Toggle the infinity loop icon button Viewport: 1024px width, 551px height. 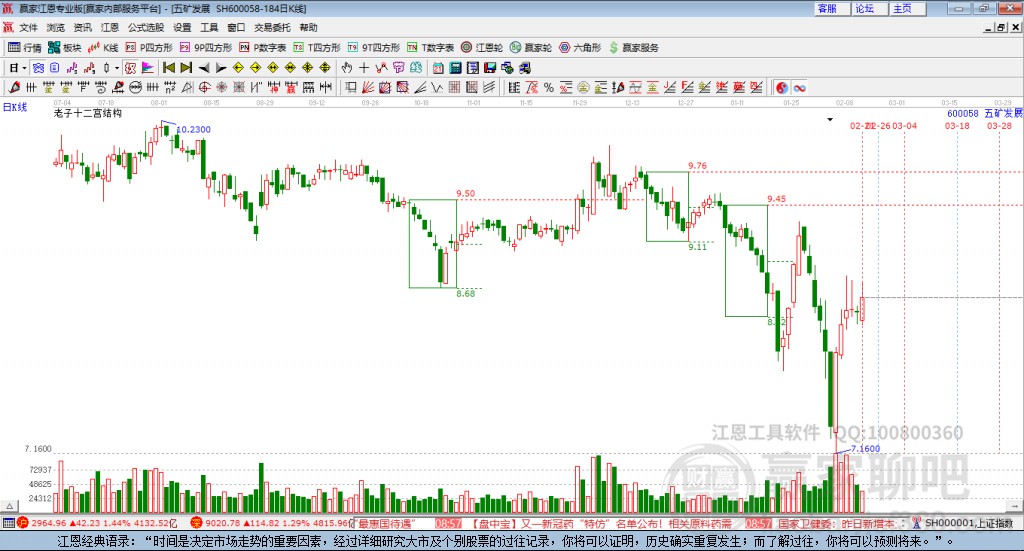point(799,87)
